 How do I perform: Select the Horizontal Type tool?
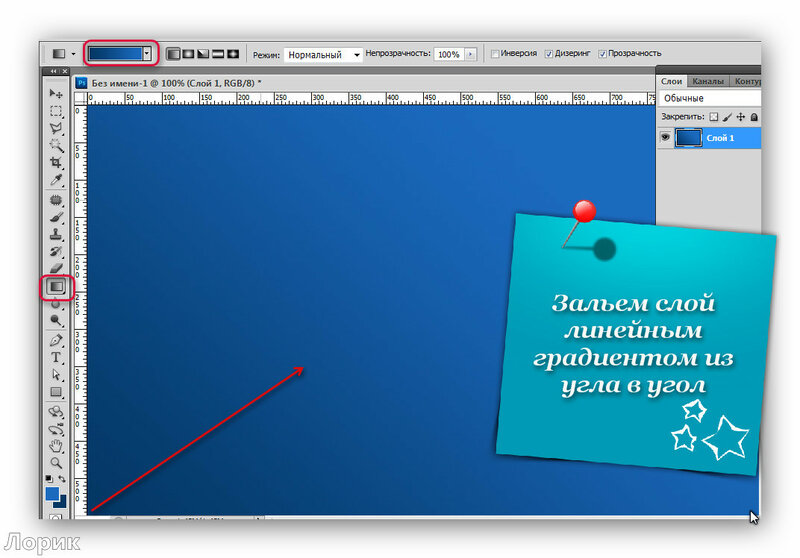56,358
